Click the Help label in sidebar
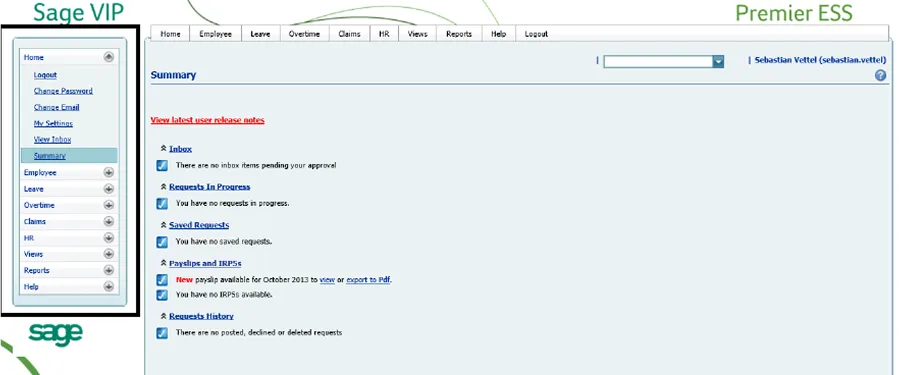Image resolution: width=901 pixels, height=375 pixels. point(31,287)
